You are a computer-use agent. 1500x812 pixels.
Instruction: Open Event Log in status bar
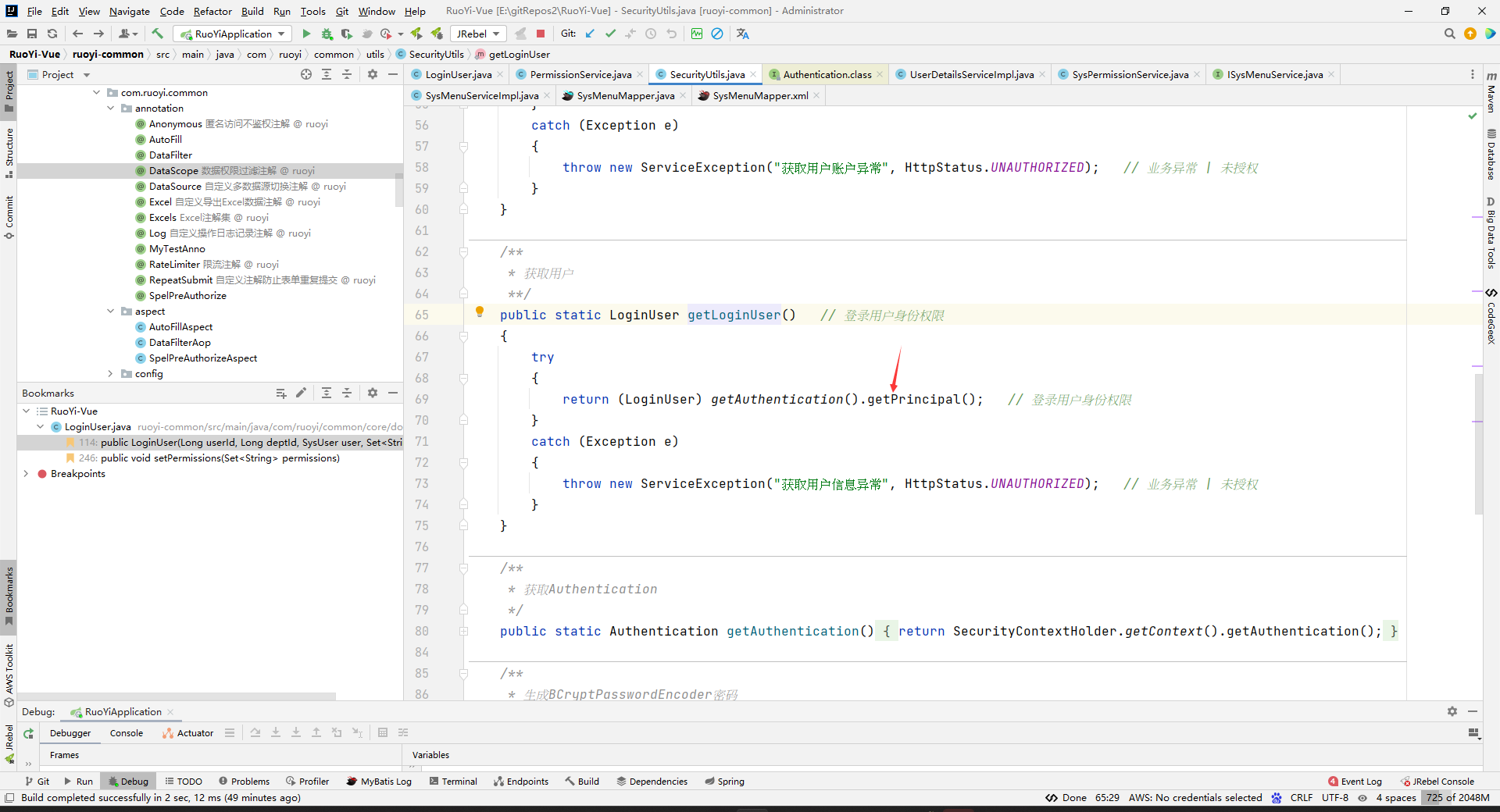pos(1355,781)
